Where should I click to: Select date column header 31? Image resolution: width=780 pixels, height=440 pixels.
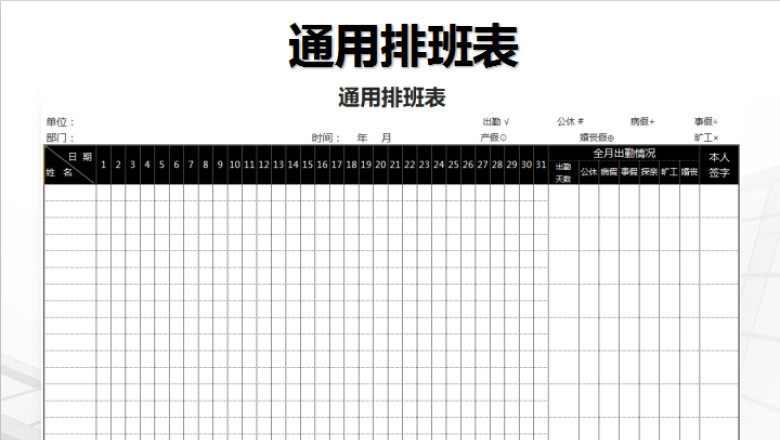[541, 165]
